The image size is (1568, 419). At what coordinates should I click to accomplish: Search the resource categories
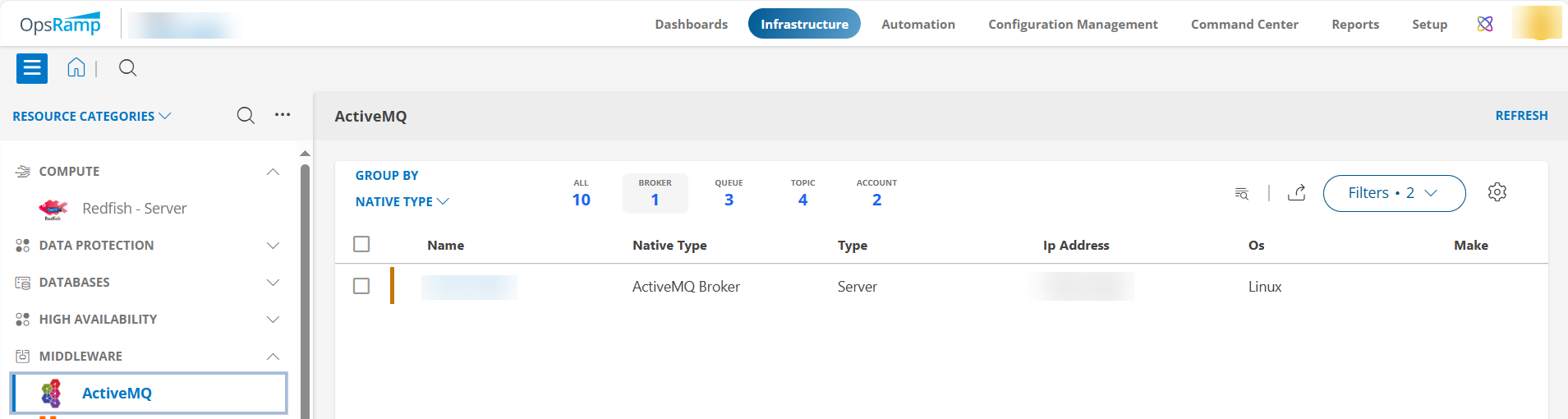pyautogui.click(x=246, y=115)
